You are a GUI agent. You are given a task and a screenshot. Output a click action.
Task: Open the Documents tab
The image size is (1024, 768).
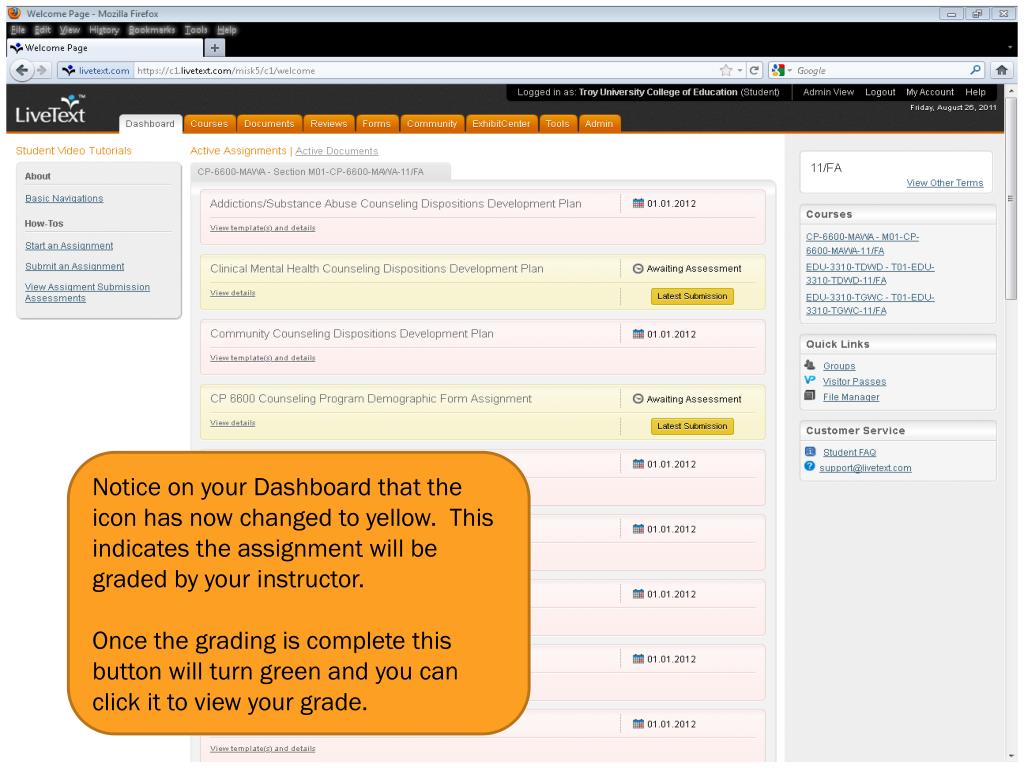(269, 123)
